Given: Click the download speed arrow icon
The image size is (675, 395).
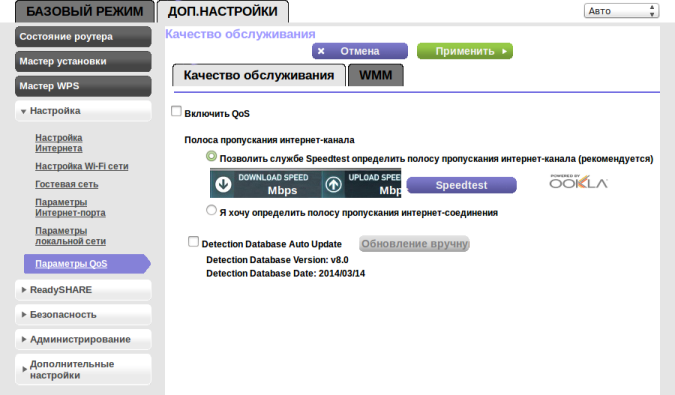Looking at the screenshot, I should [223, 184].
